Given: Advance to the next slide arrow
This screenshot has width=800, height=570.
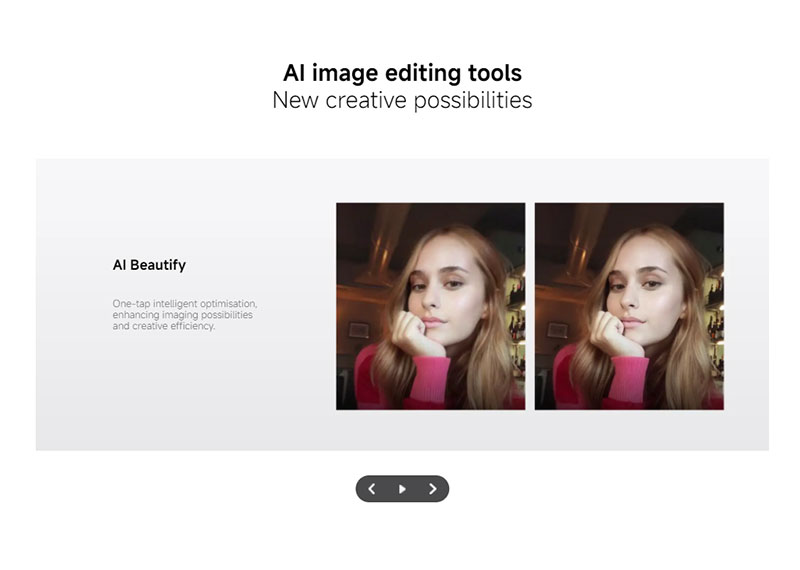Looking at the screenshot, I should tap(433, 489).
